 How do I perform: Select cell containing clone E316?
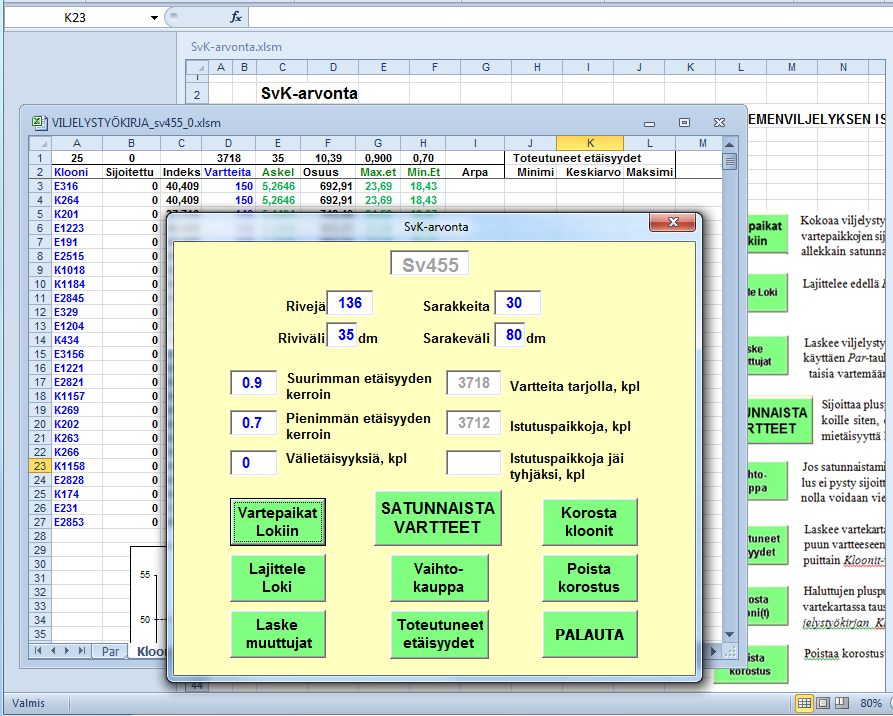tap(77, 186)
